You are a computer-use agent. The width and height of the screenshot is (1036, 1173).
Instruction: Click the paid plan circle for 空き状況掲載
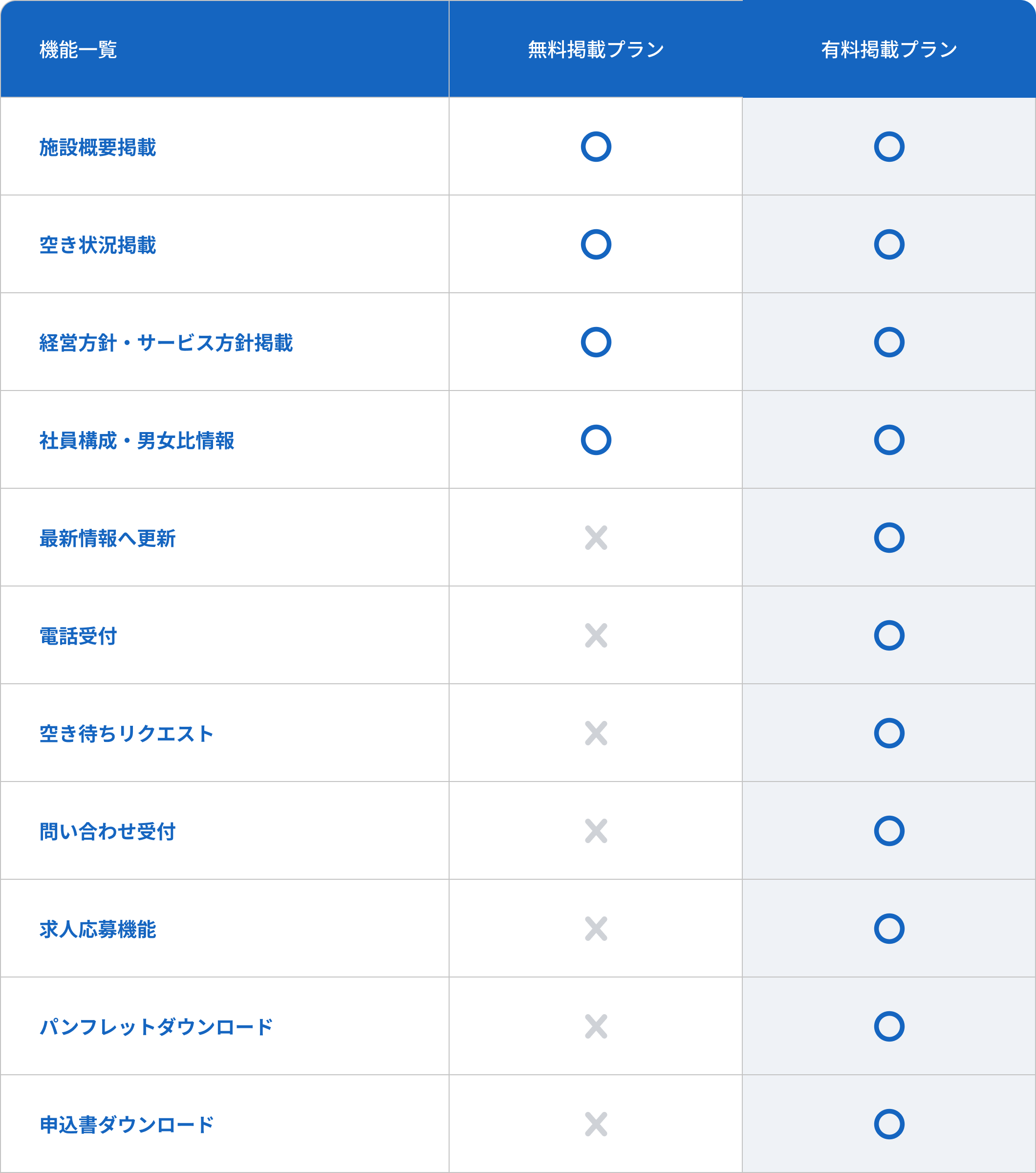pyautogui.click(x=888, y=244)
